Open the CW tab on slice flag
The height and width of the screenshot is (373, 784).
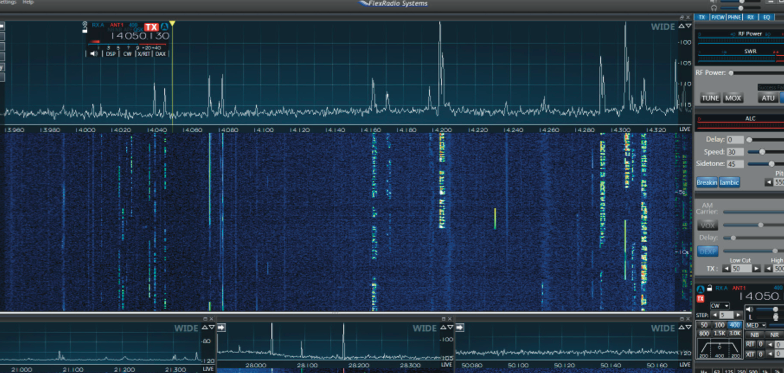127,54
